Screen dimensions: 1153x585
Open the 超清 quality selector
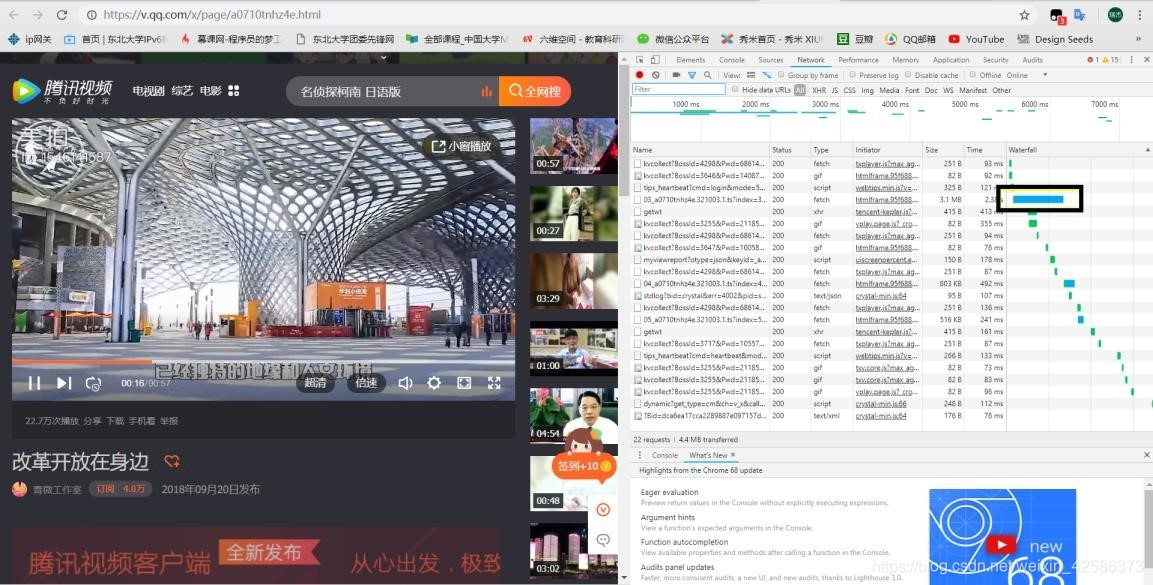click(x=315, y=382)
